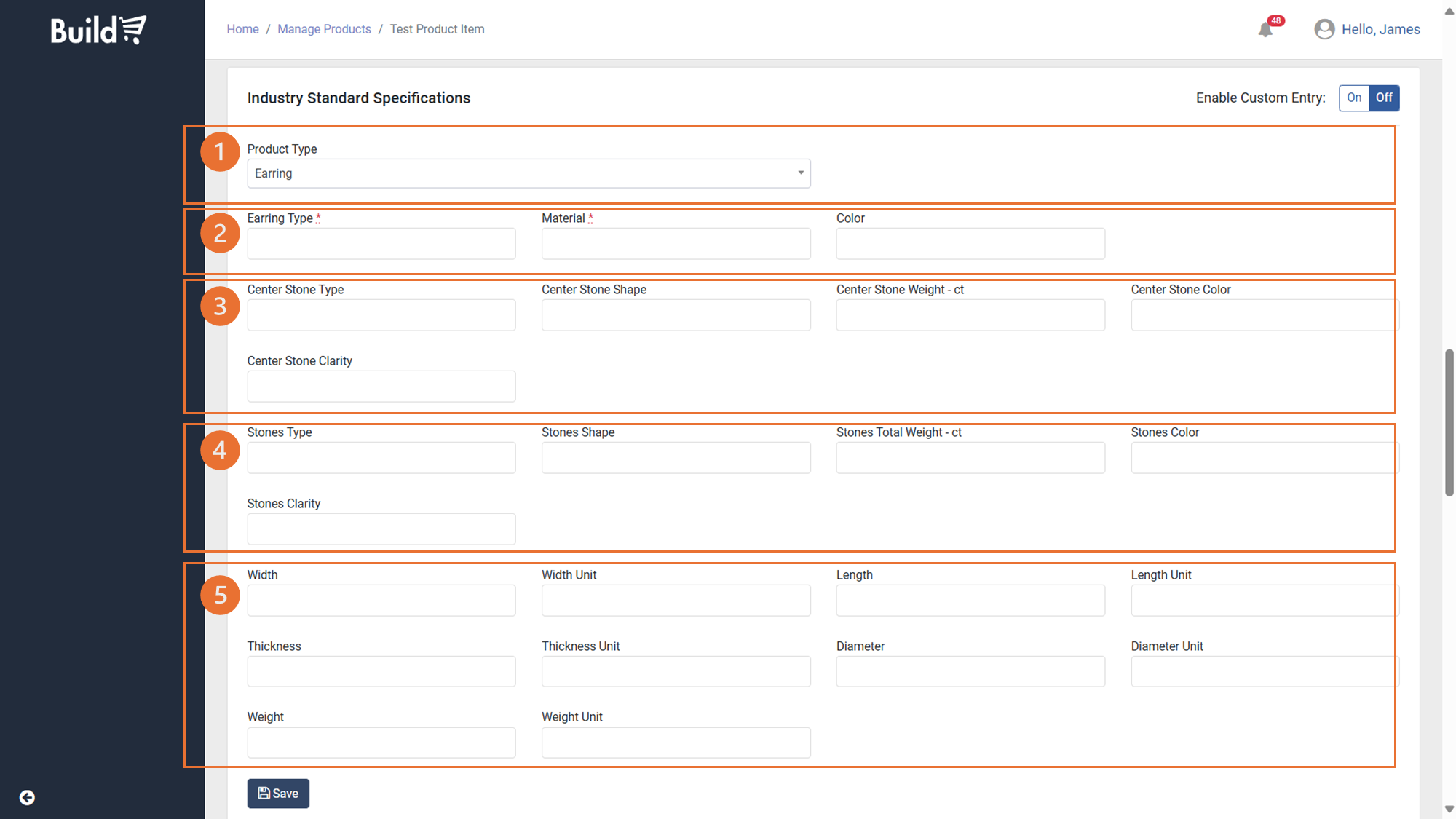This screenshot has width=1456, height=819.
Task: Select the Center Stone Color field
Action: (x=1265, y=314)
